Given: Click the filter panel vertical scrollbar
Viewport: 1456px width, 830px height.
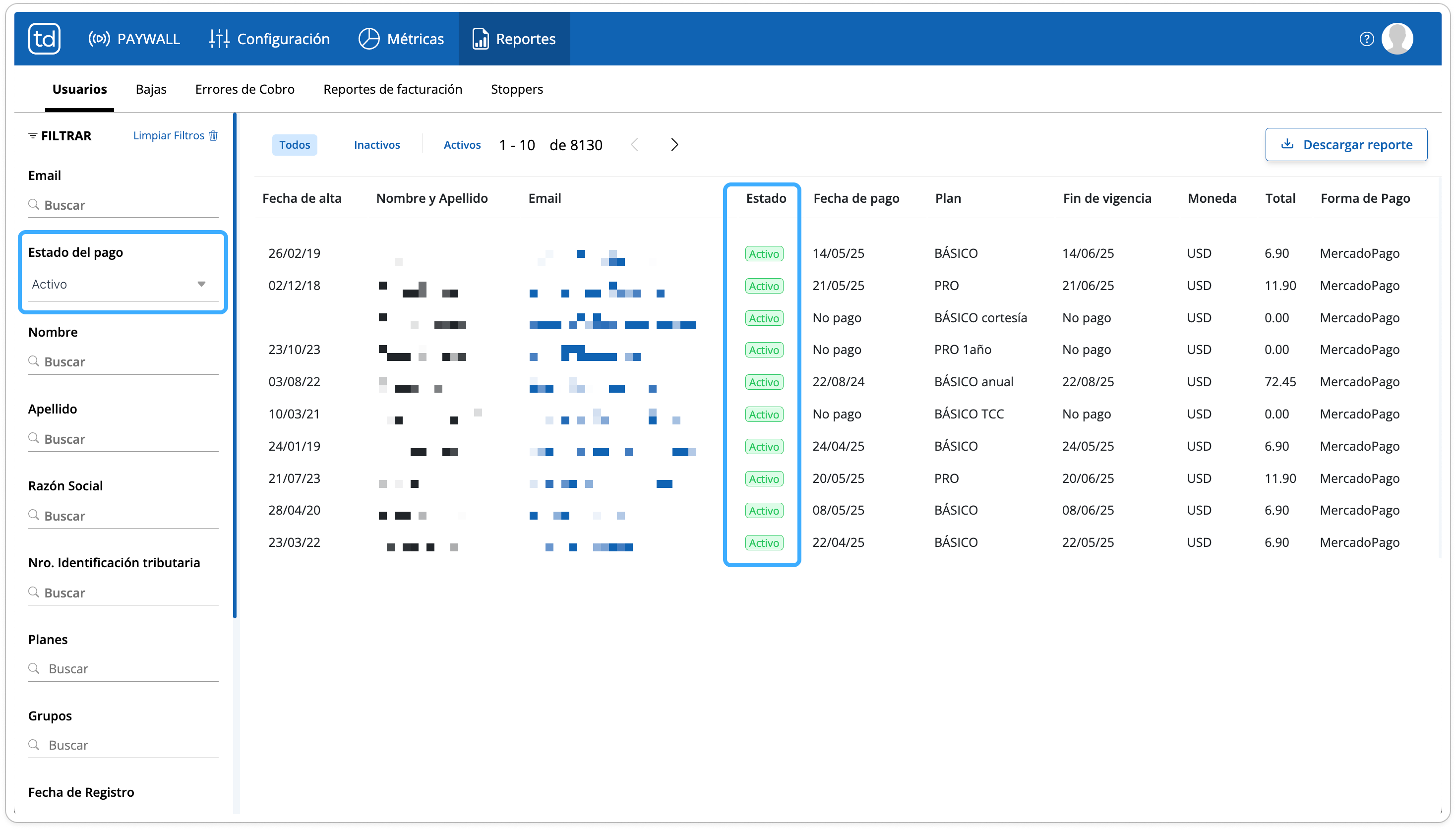Looking at the screenshot, I should [x=235, y=365].
